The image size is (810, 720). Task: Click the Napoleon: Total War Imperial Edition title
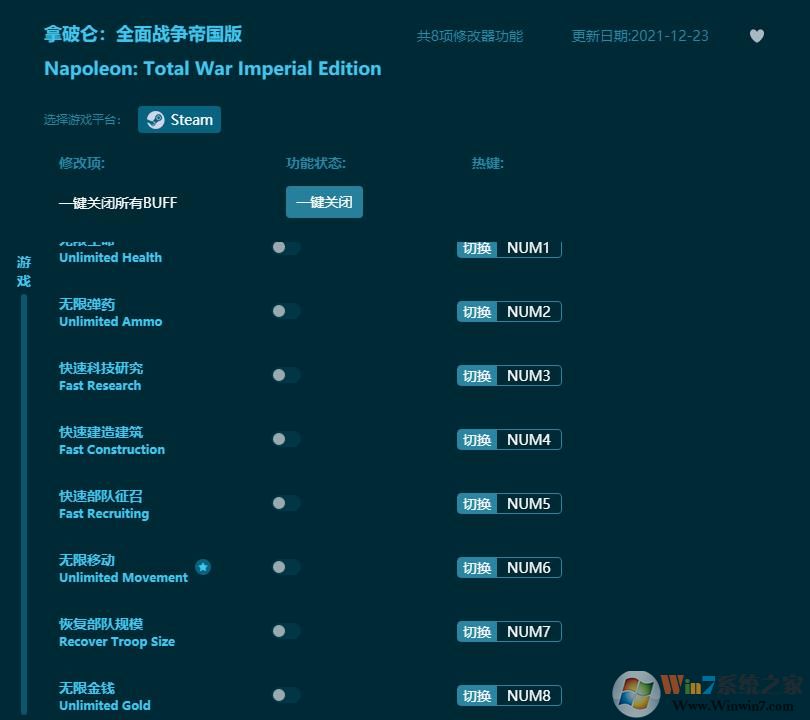(212, 69)
